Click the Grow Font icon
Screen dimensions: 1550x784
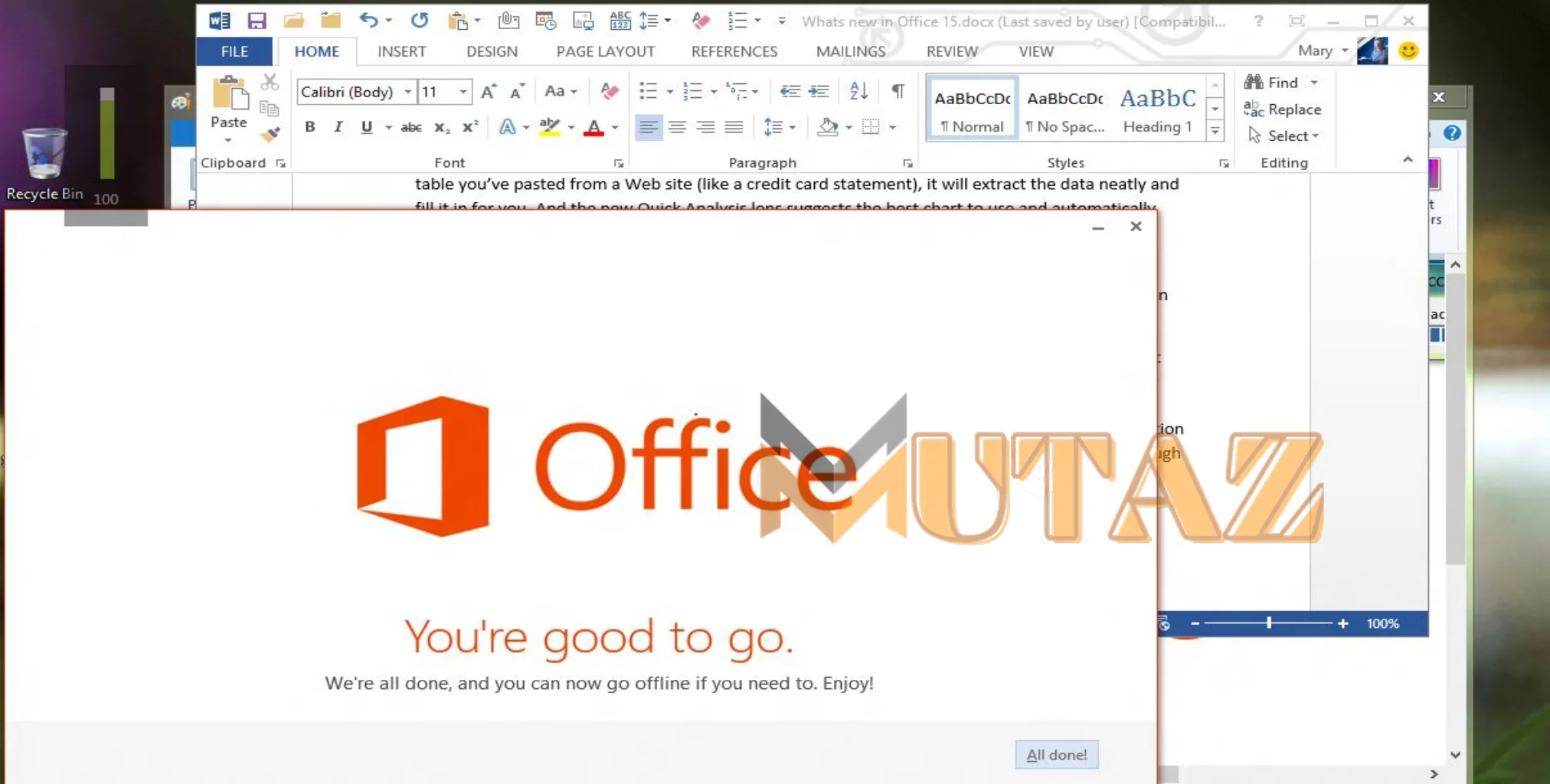pyautogui.click(x=489, y=92)
